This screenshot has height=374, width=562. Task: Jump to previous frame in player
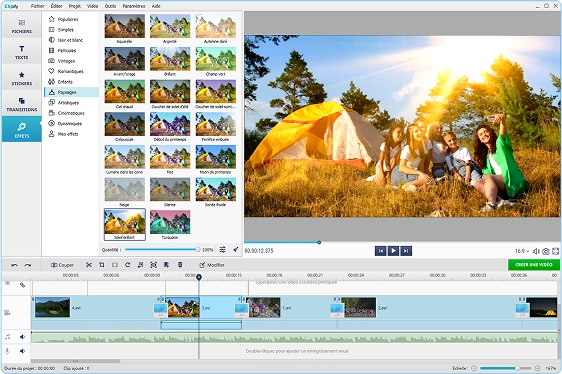point(381,251)
